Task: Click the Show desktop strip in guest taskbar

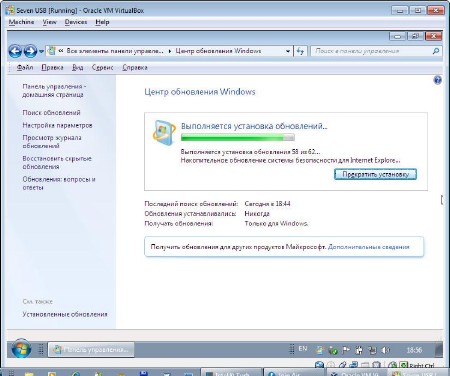Action: [x=439, y=350]
